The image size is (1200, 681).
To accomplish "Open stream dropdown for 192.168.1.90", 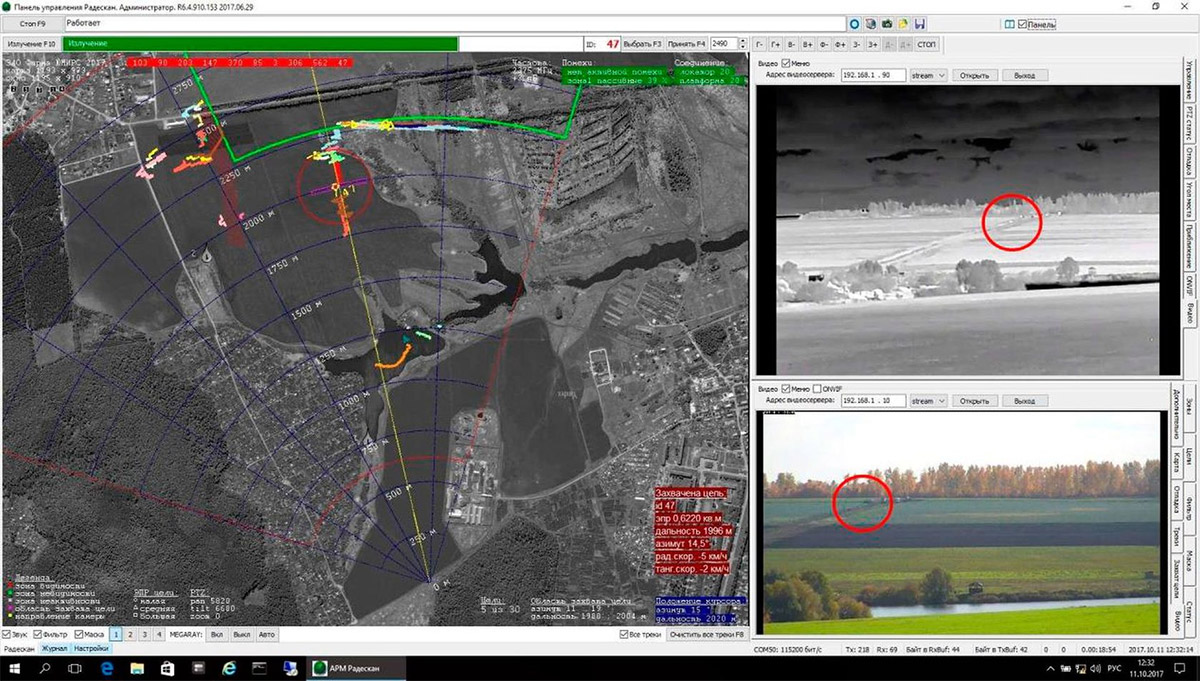I will (928, 75).
